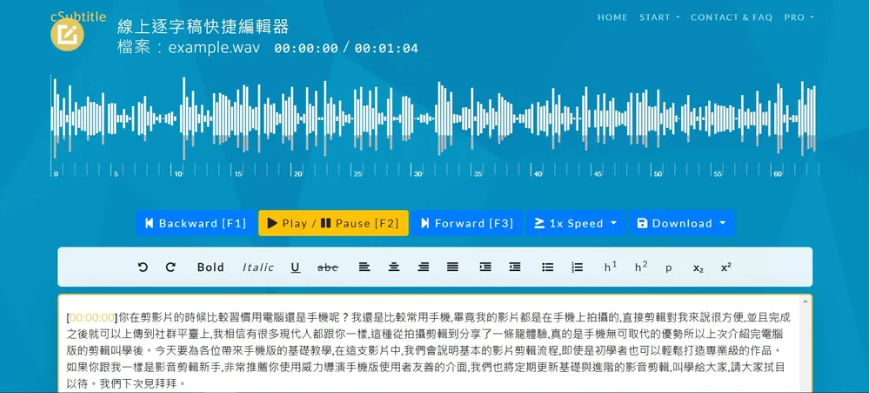The width and height of the screenshot is (870, 393).
Task: Undo the last edit
Action: click(x=143, y=267)
